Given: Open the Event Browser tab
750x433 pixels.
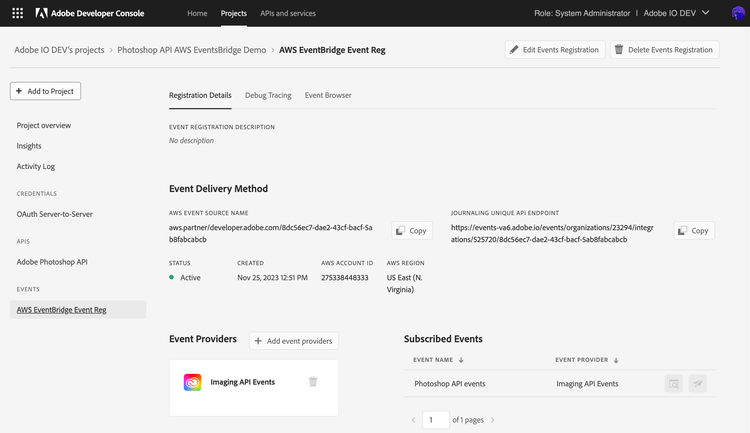Looking at the screenshot, I should (328, 95).
